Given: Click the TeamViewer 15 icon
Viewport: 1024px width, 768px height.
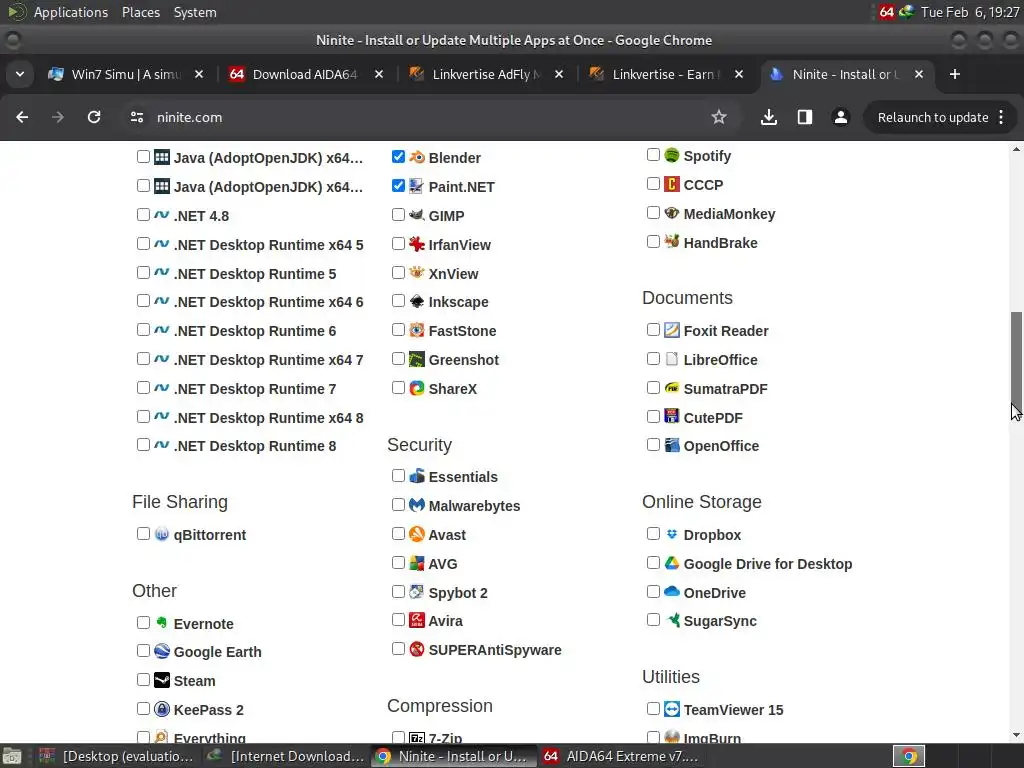Looking at the screenshot, I should click(x=672, y=709).
